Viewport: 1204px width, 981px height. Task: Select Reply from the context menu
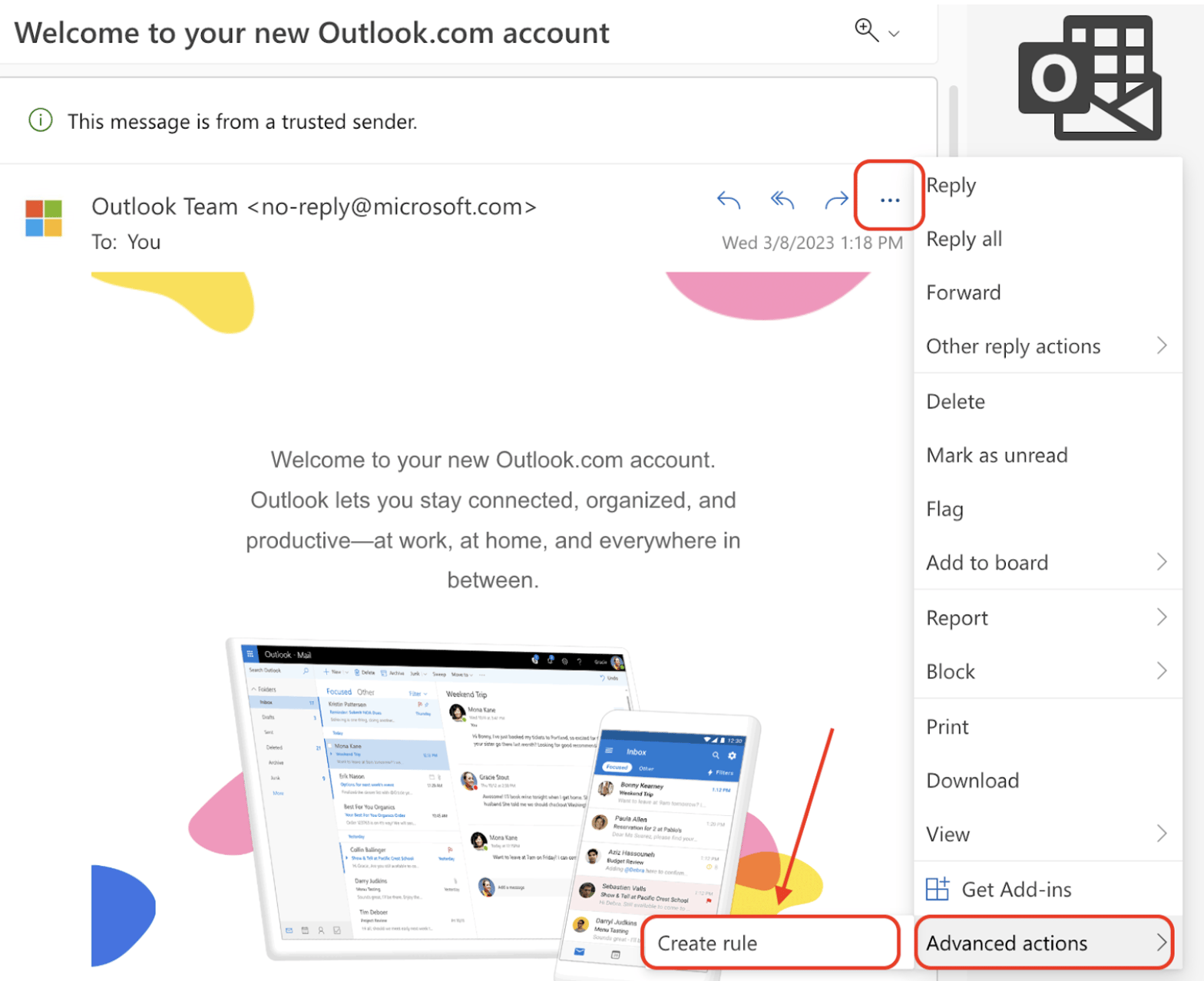(1047, 186)
